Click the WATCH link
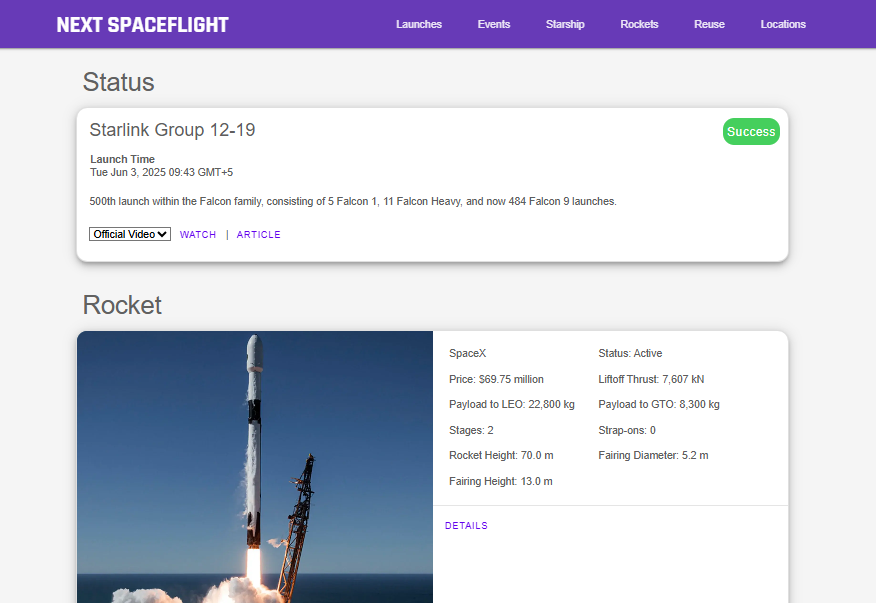Viewport: 876px width, 603px height. tap(198, 235)
